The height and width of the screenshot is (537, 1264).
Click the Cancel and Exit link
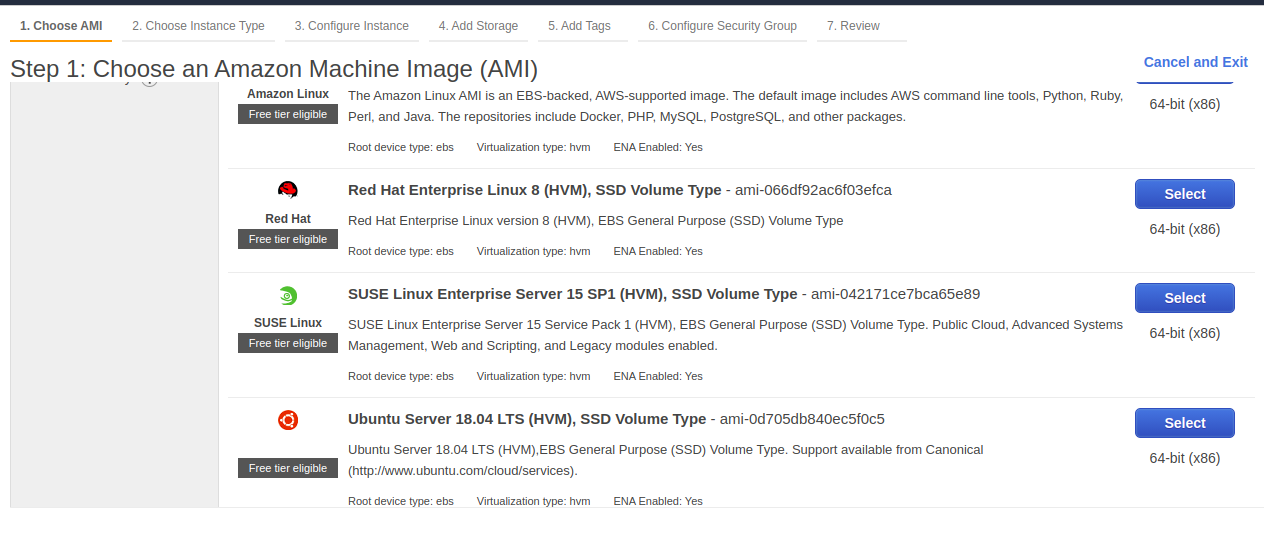(1195, 62)
